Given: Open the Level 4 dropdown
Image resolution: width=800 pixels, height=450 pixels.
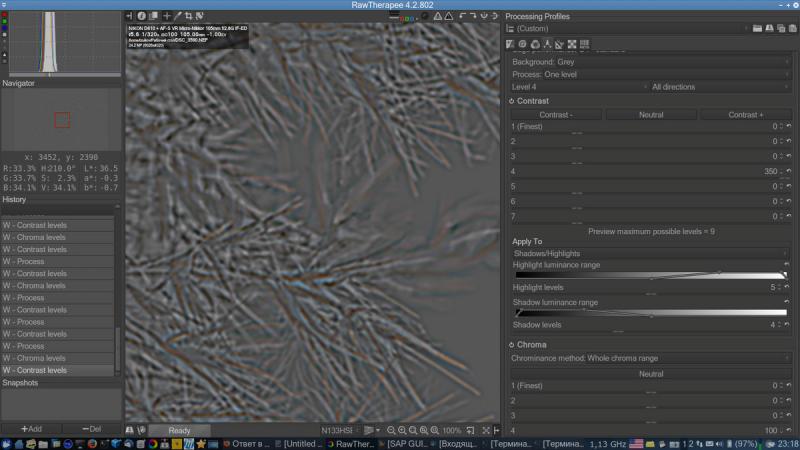Looking at the screenshot, I should tap(580, 87).
